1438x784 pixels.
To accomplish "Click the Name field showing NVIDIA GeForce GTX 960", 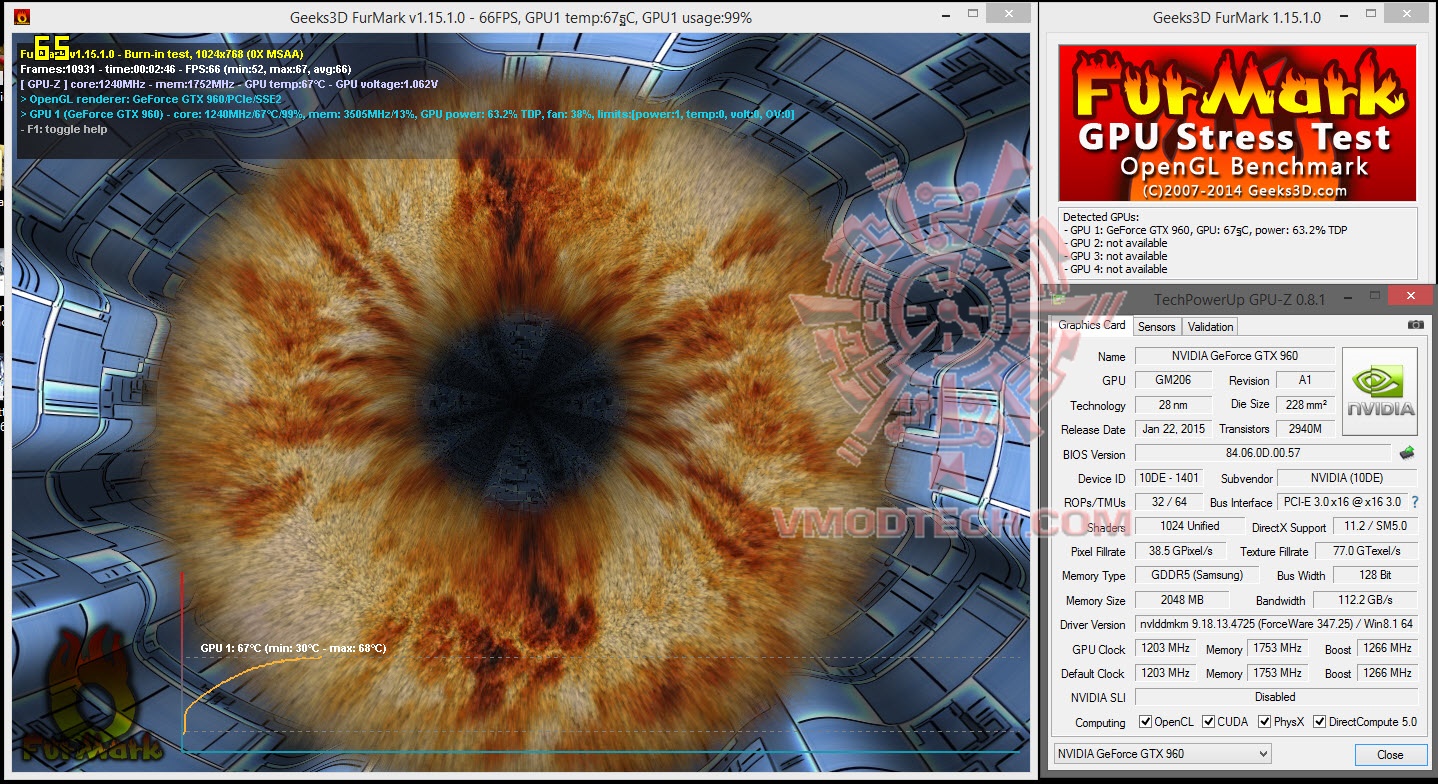I will [1235, 356].
